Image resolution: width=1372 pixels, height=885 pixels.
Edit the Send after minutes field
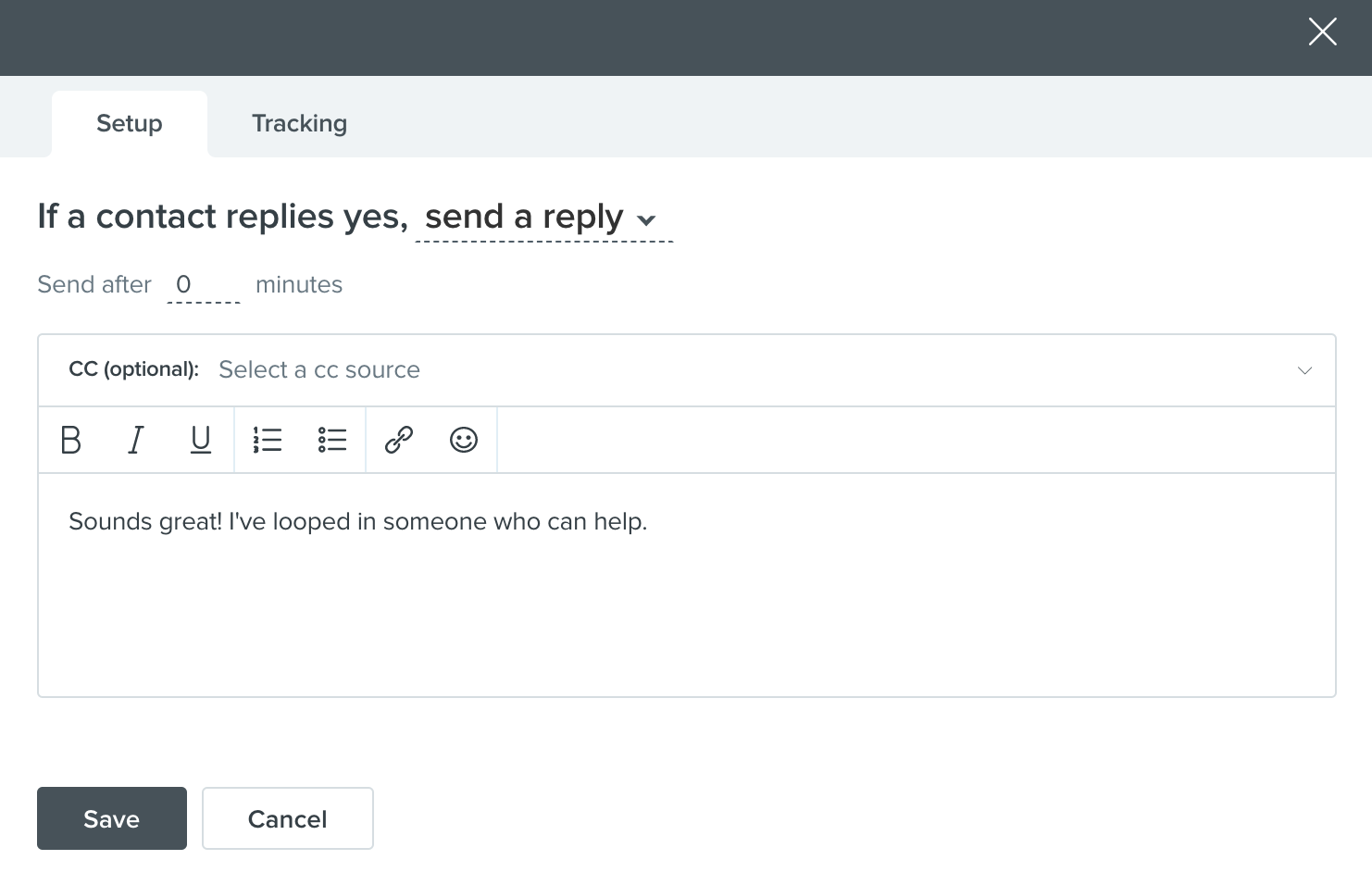pyautogui.click(x=204, y=285)
